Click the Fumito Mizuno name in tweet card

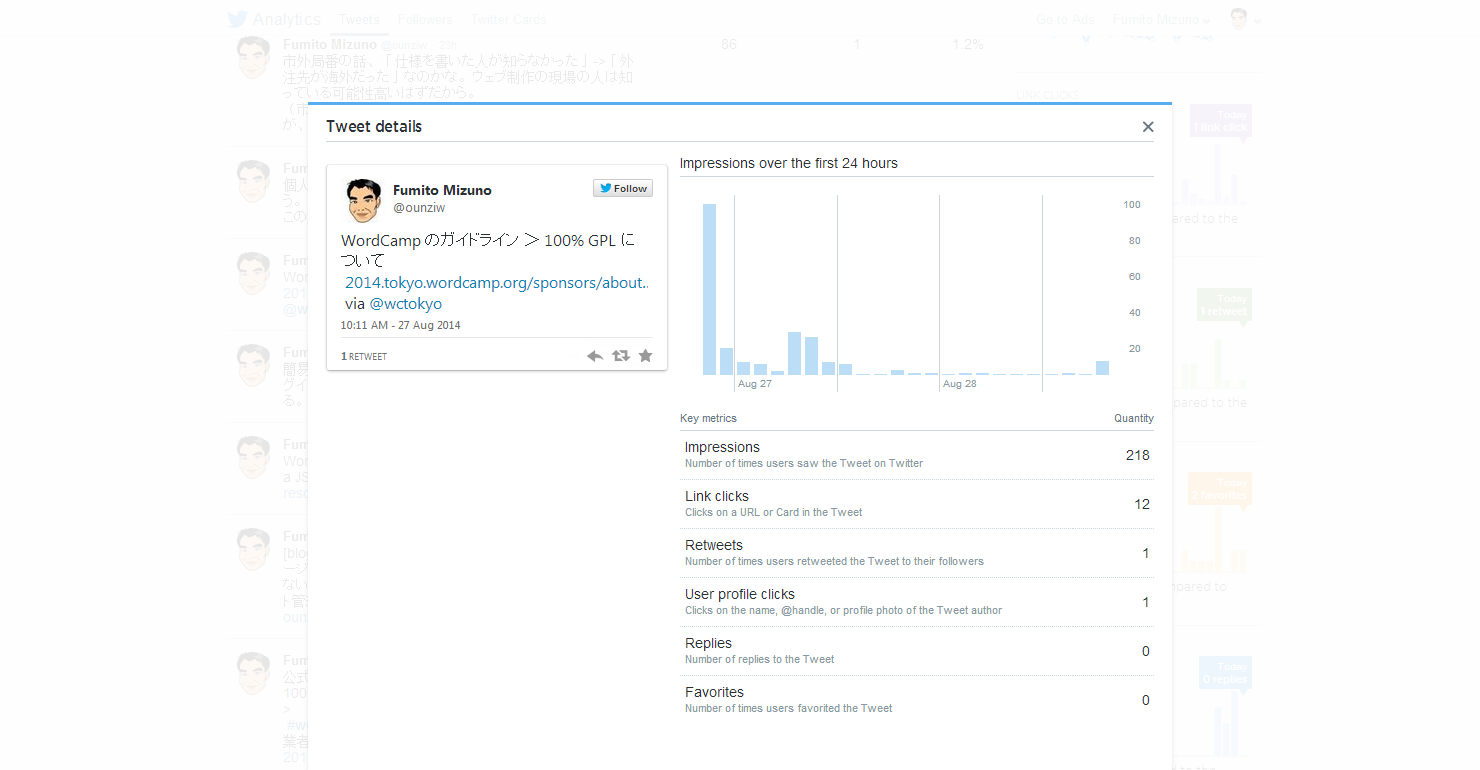[442, 190]
